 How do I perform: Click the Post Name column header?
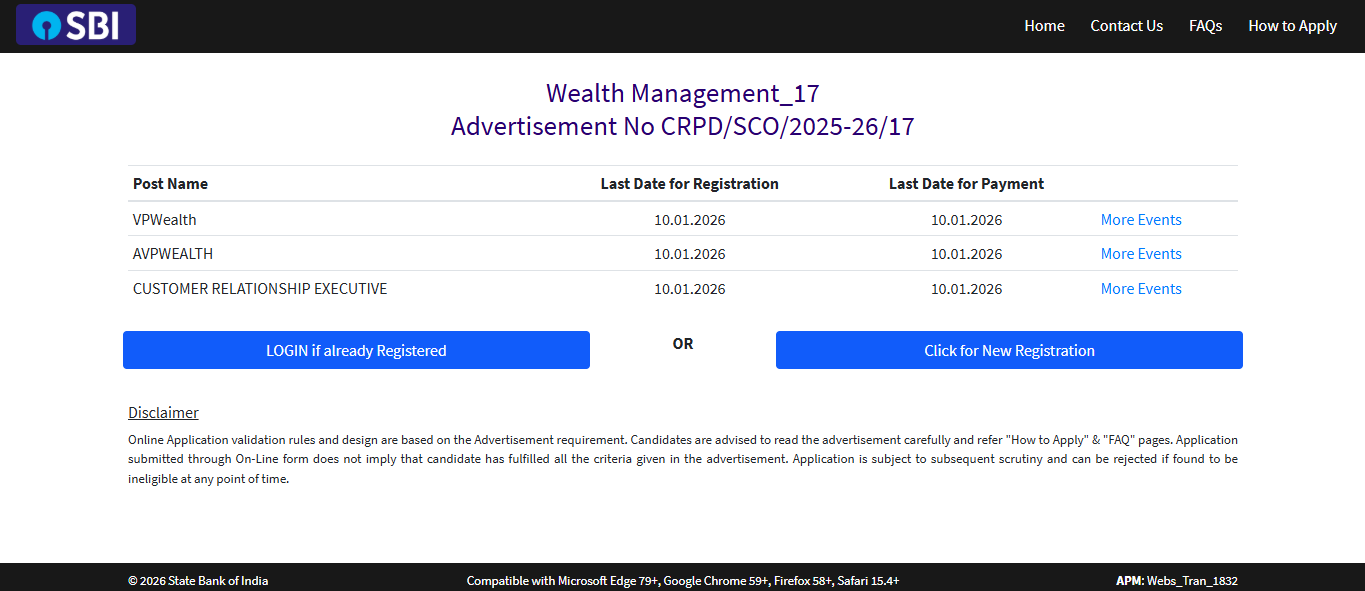[170, 183]
